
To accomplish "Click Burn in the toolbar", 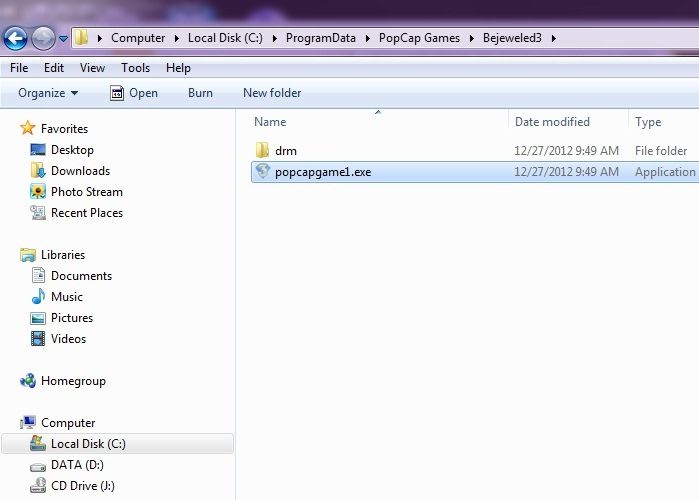I will (200, 93).
